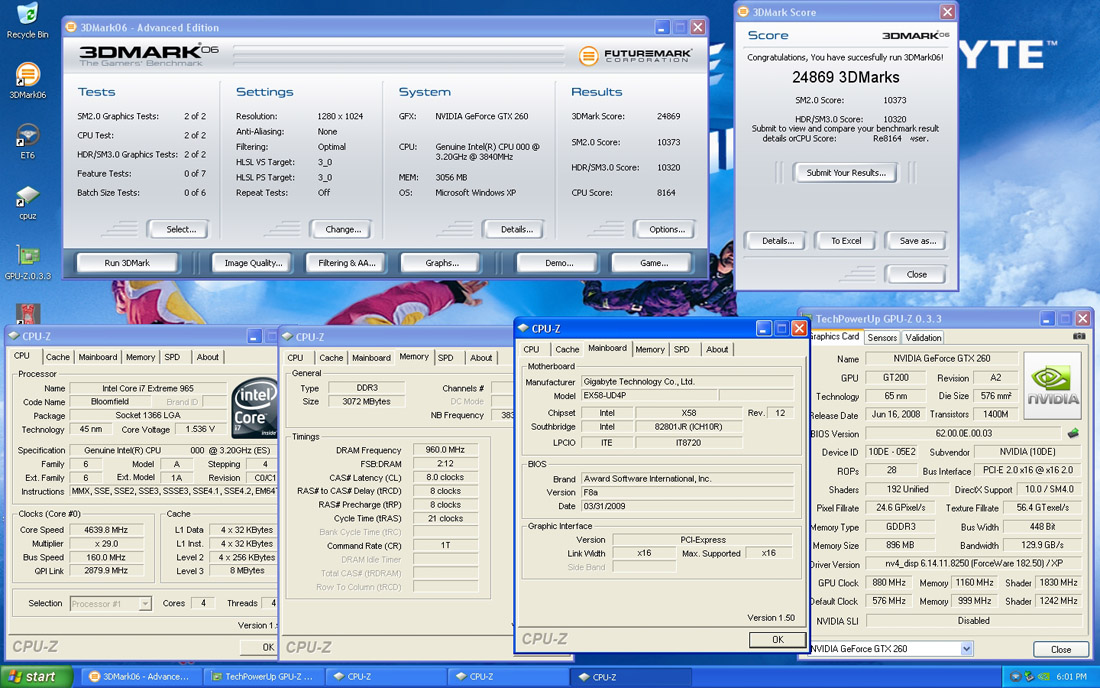
Task: Open the Recycle Bin desktop icon
Action: click(27, 20)
